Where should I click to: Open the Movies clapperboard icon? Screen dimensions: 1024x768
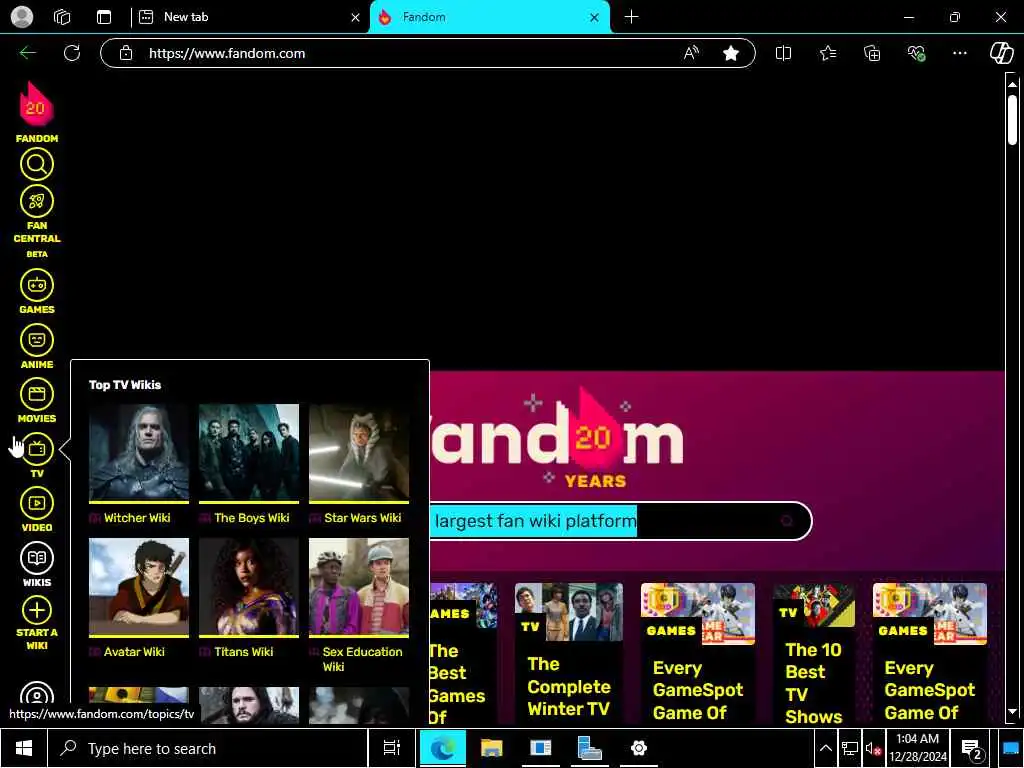(37, 394)
